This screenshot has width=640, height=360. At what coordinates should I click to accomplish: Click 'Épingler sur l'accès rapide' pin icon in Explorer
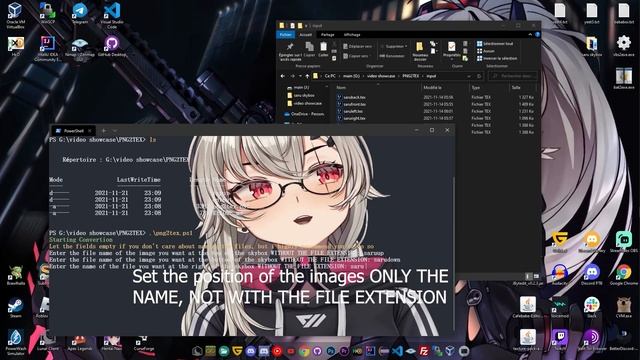290,51
